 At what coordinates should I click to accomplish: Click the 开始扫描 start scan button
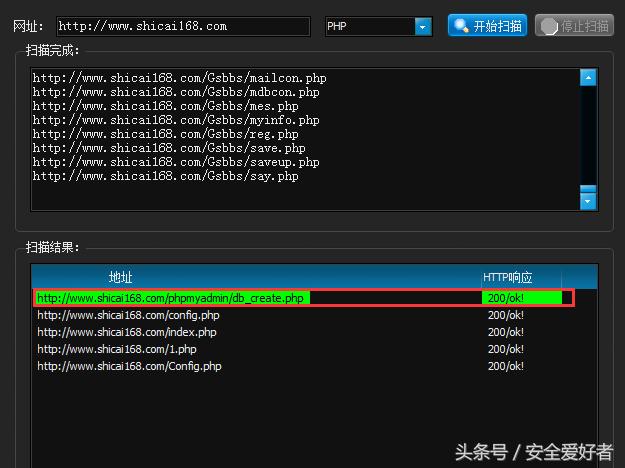click(x=487, y=26)
